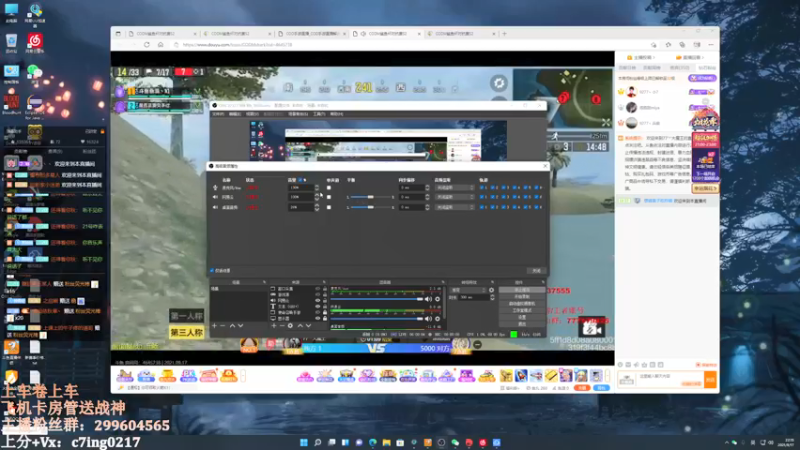Click the transition duration stepper arrows

pos(492,297)
